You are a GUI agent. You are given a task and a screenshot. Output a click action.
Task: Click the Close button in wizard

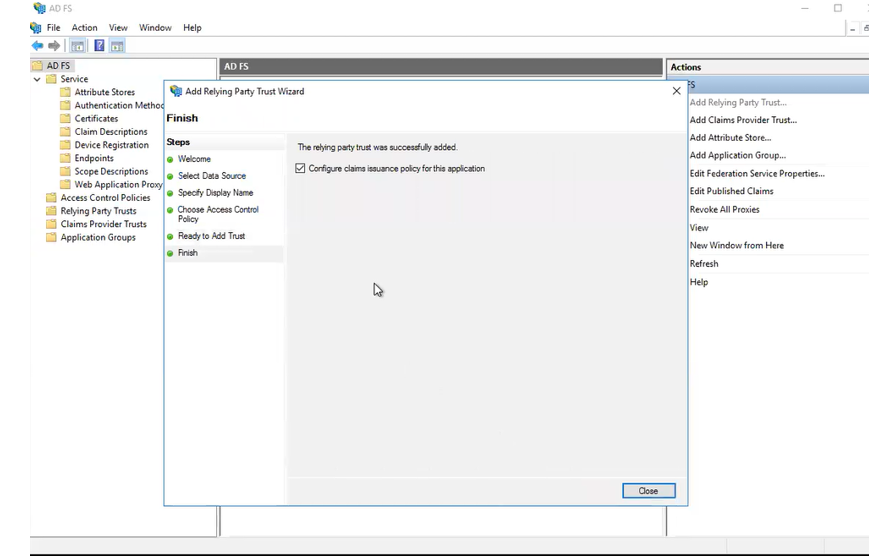pos(648,491)
